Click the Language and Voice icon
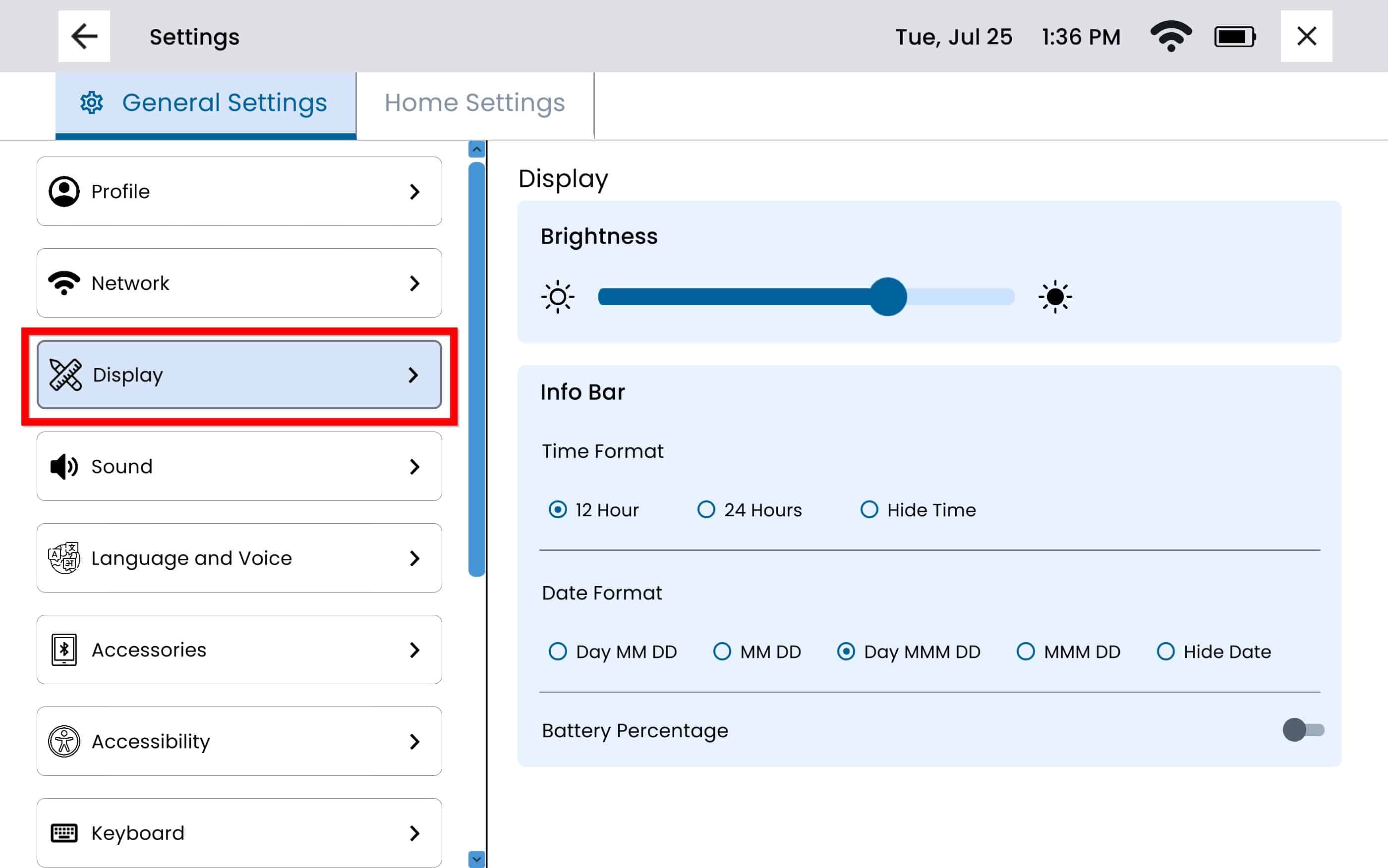 click(64, 558)
